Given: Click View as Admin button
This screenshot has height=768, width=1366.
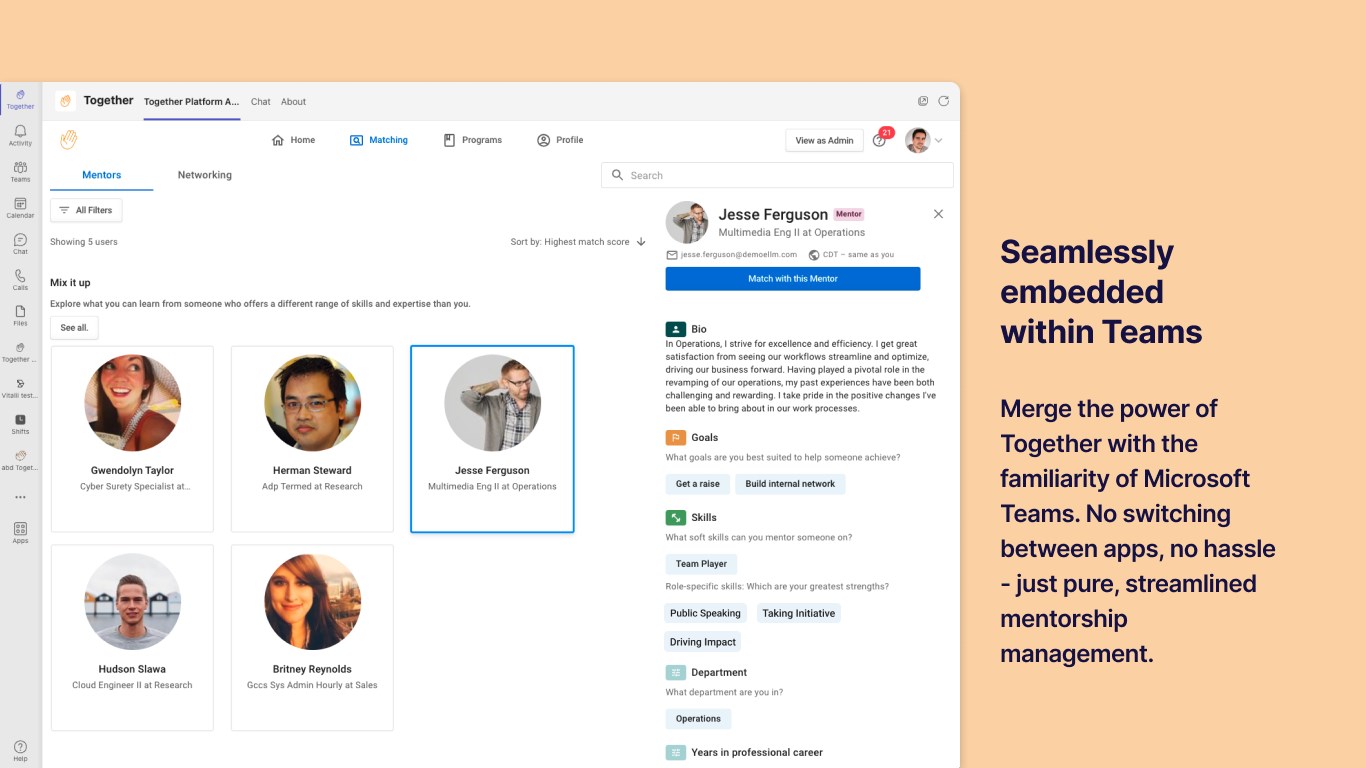Looking at the screenshot, I should click(x=825, y=141).
